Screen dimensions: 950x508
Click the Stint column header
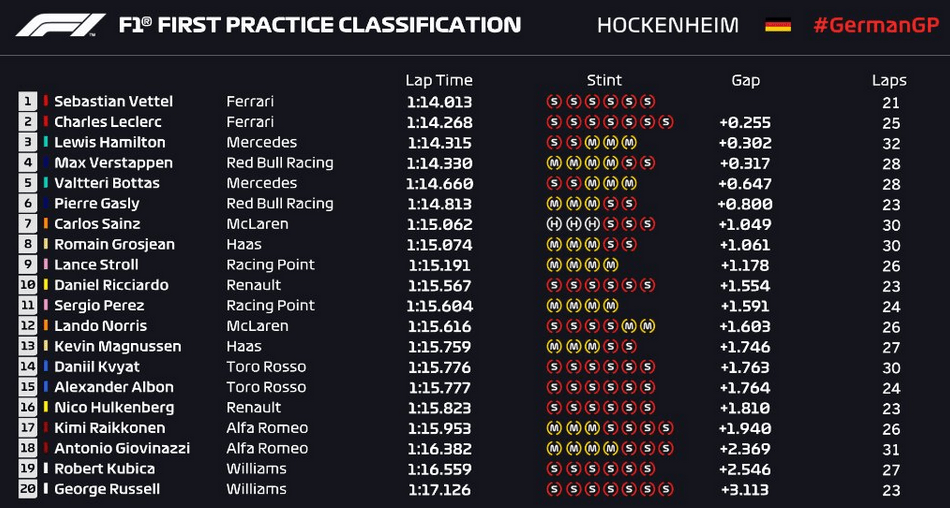[604, 80]
